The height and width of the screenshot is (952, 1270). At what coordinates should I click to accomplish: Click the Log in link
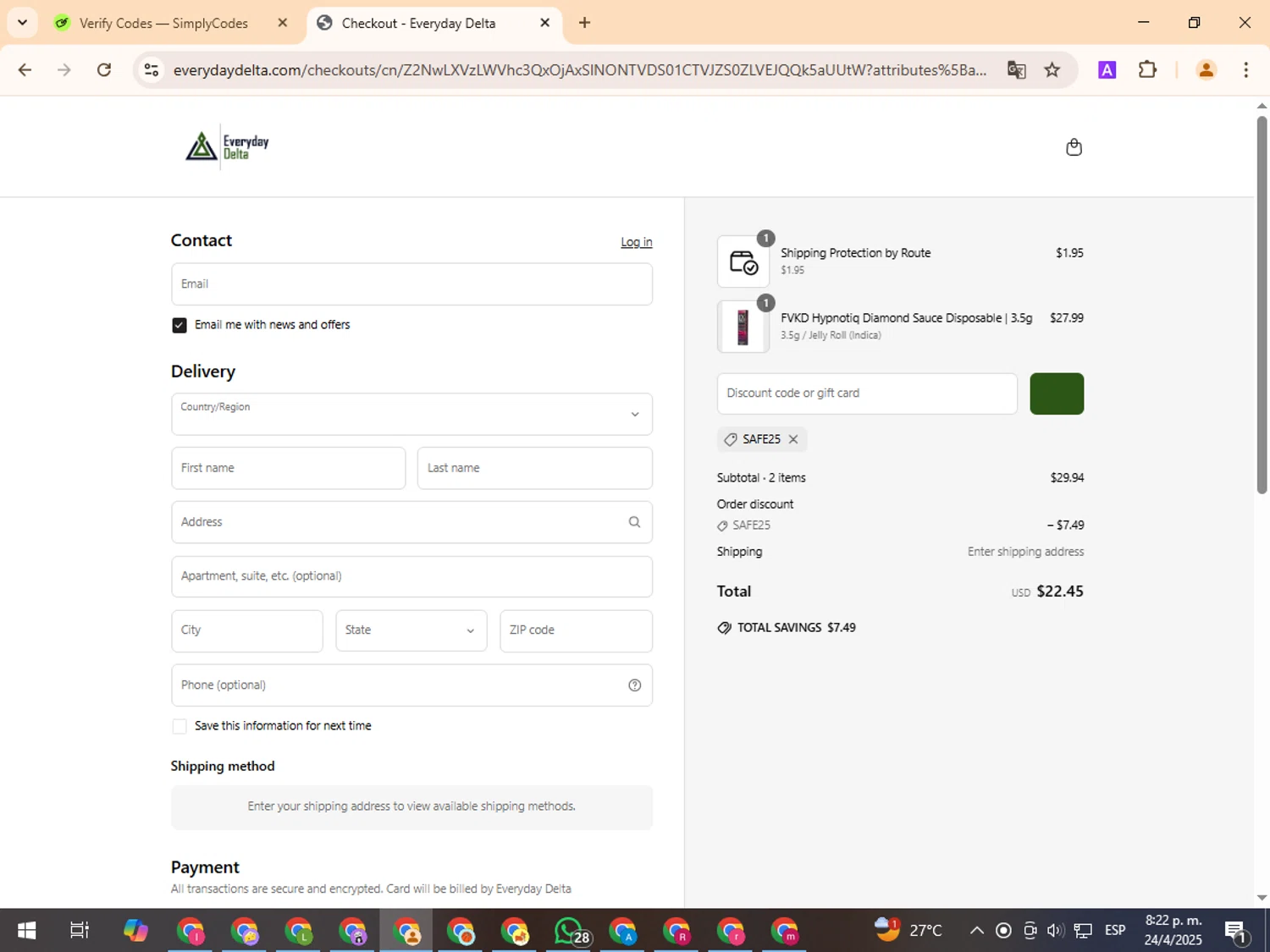point(637,242)
